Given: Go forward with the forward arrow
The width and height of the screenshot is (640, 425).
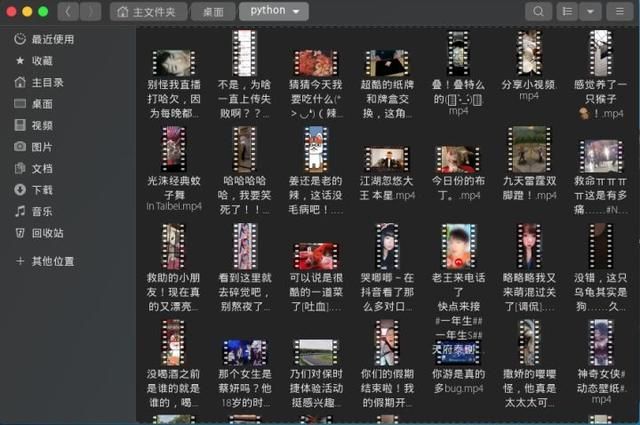Looking at the screenshot, I should tap(90, 11).
